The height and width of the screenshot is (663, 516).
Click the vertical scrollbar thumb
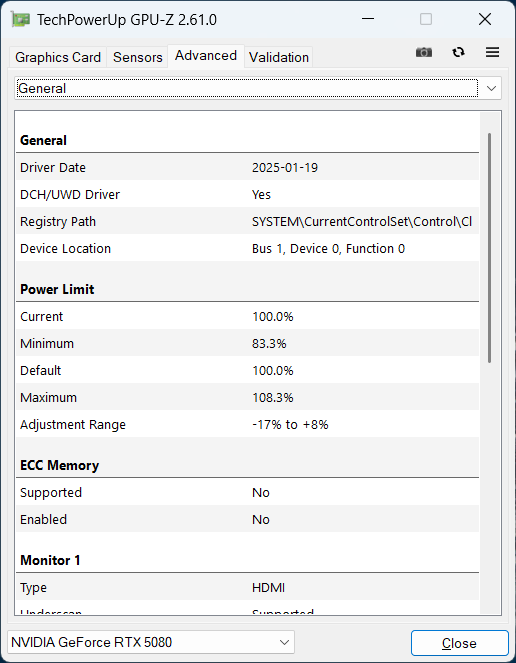click(x=489, y=248)
